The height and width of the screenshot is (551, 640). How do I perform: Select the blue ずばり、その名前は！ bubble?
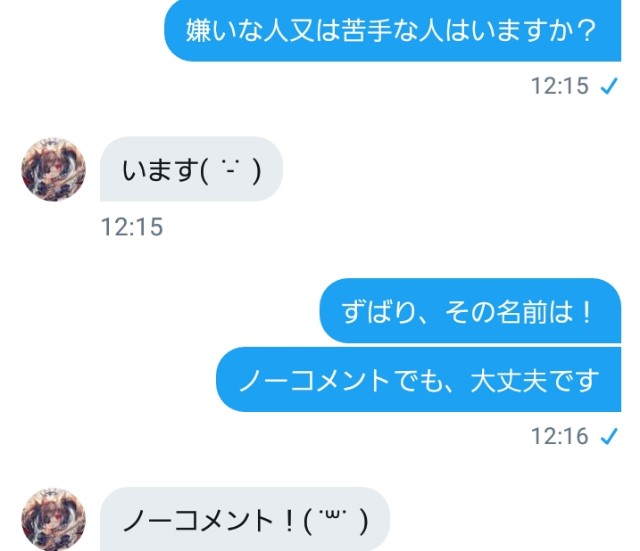click(x=470, y=311)
